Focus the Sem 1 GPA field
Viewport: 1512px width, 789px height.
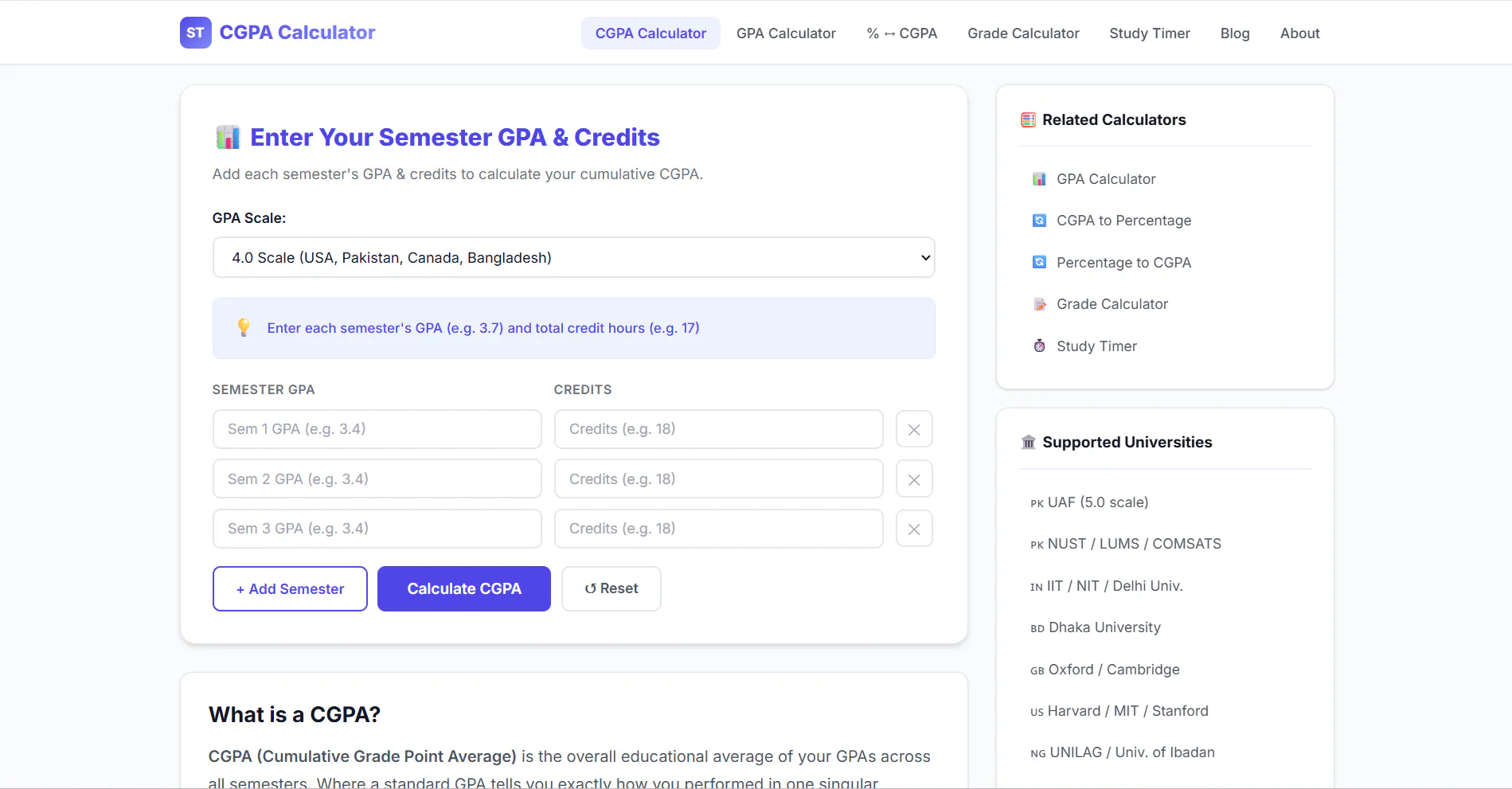tap(377, 429)
